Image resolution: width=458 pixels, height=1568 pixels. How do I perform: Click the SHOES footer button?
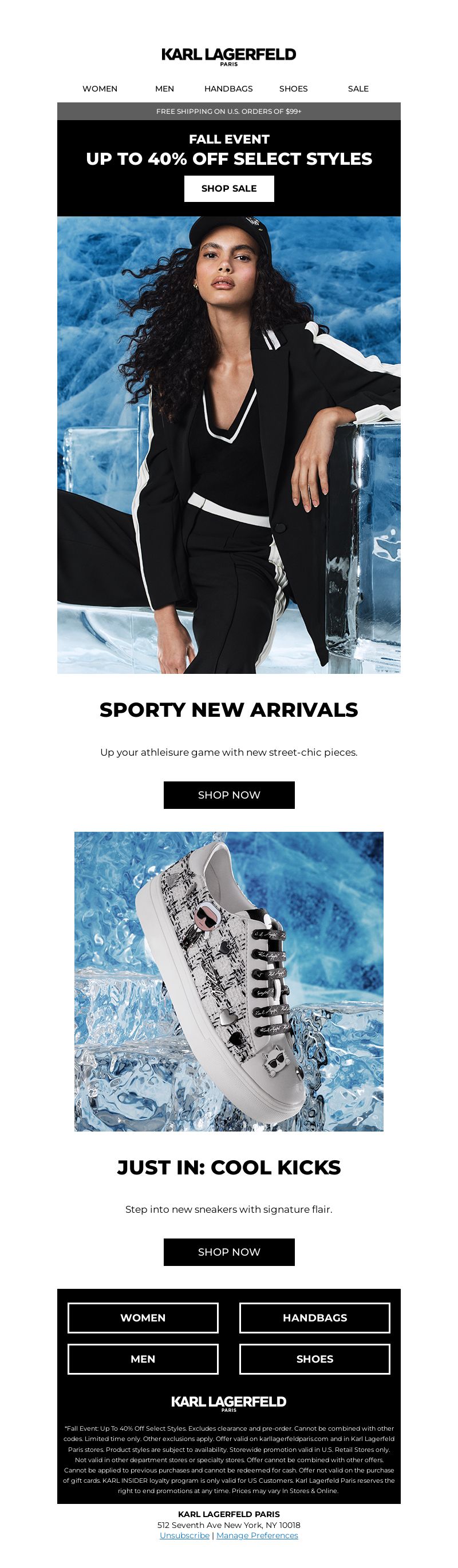pyautogui.click(x=315, y=1359)
